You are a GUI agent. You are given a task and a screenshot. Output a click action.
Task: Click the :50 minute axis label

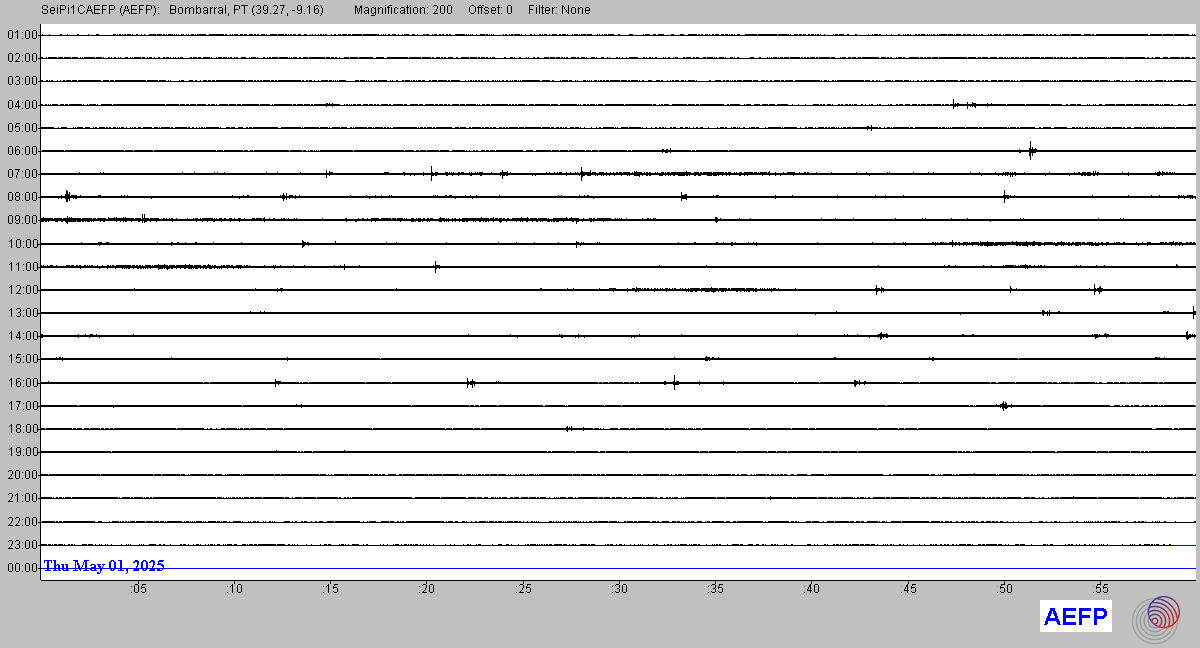pos(1005,590)
